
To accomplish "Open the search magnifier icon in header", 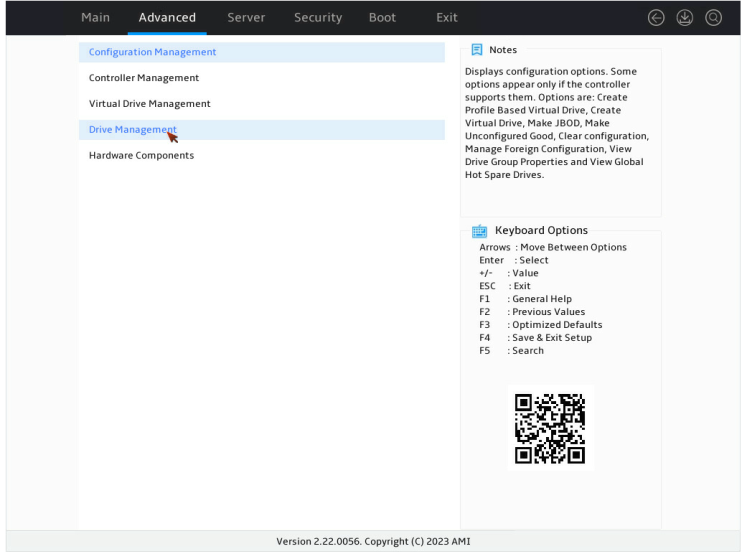I will pyautogui.click(x=713, y=18).
